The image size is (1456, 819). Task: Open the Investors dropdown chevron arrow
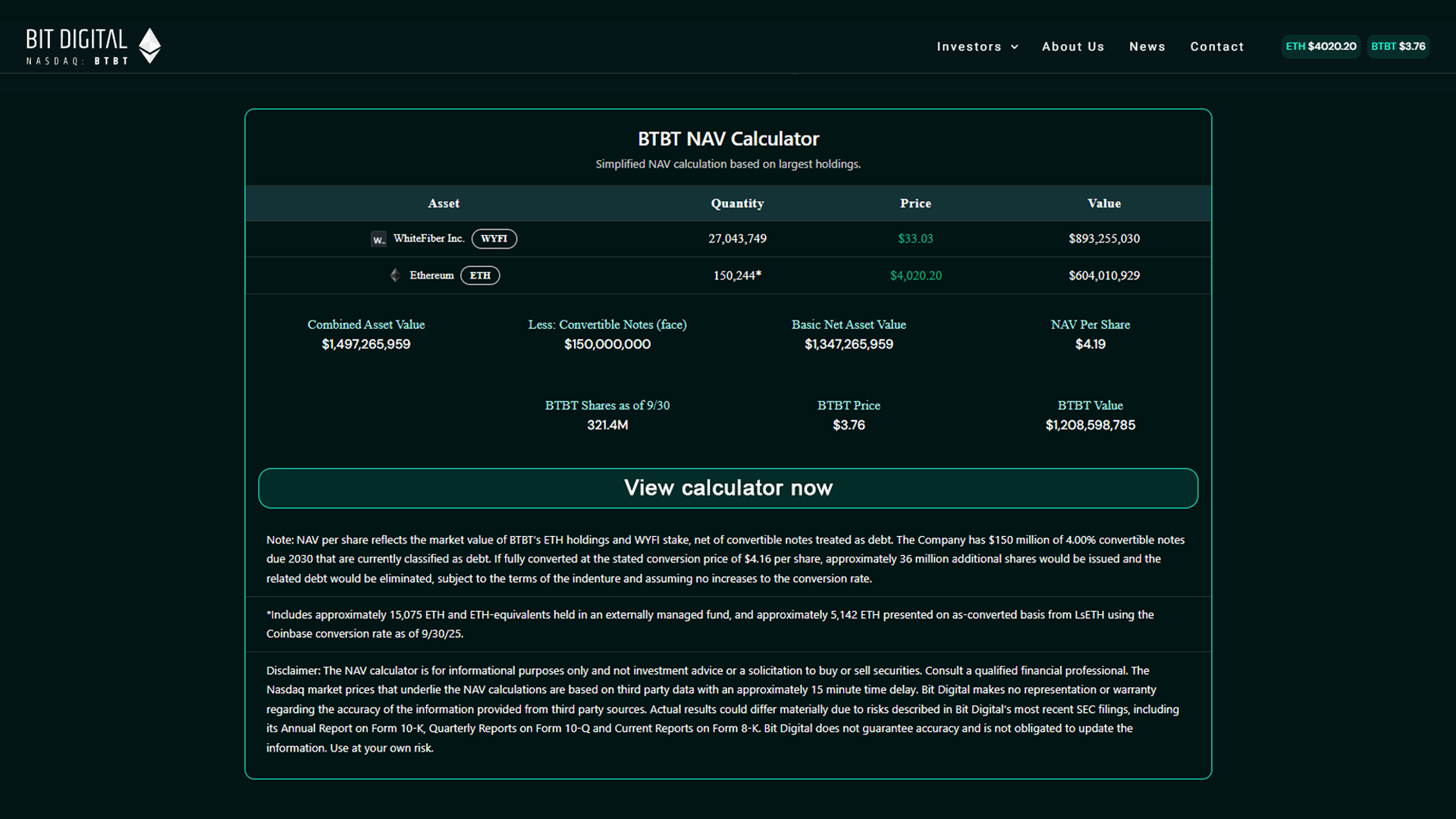pyautogui.click(x=1016, y=46)
